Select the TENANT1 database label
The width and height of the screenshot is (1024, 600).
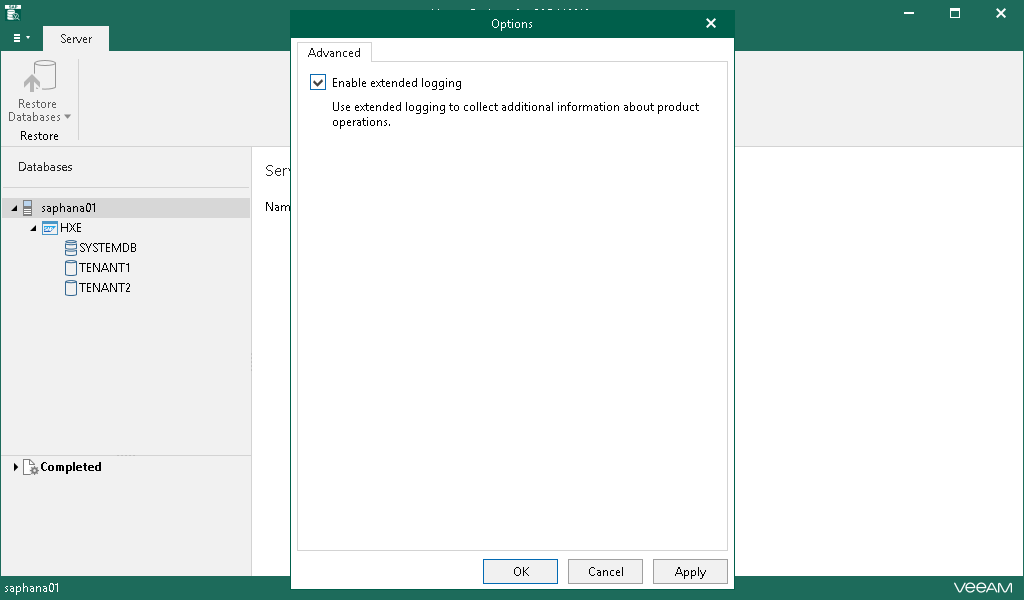tap(105, 268)
